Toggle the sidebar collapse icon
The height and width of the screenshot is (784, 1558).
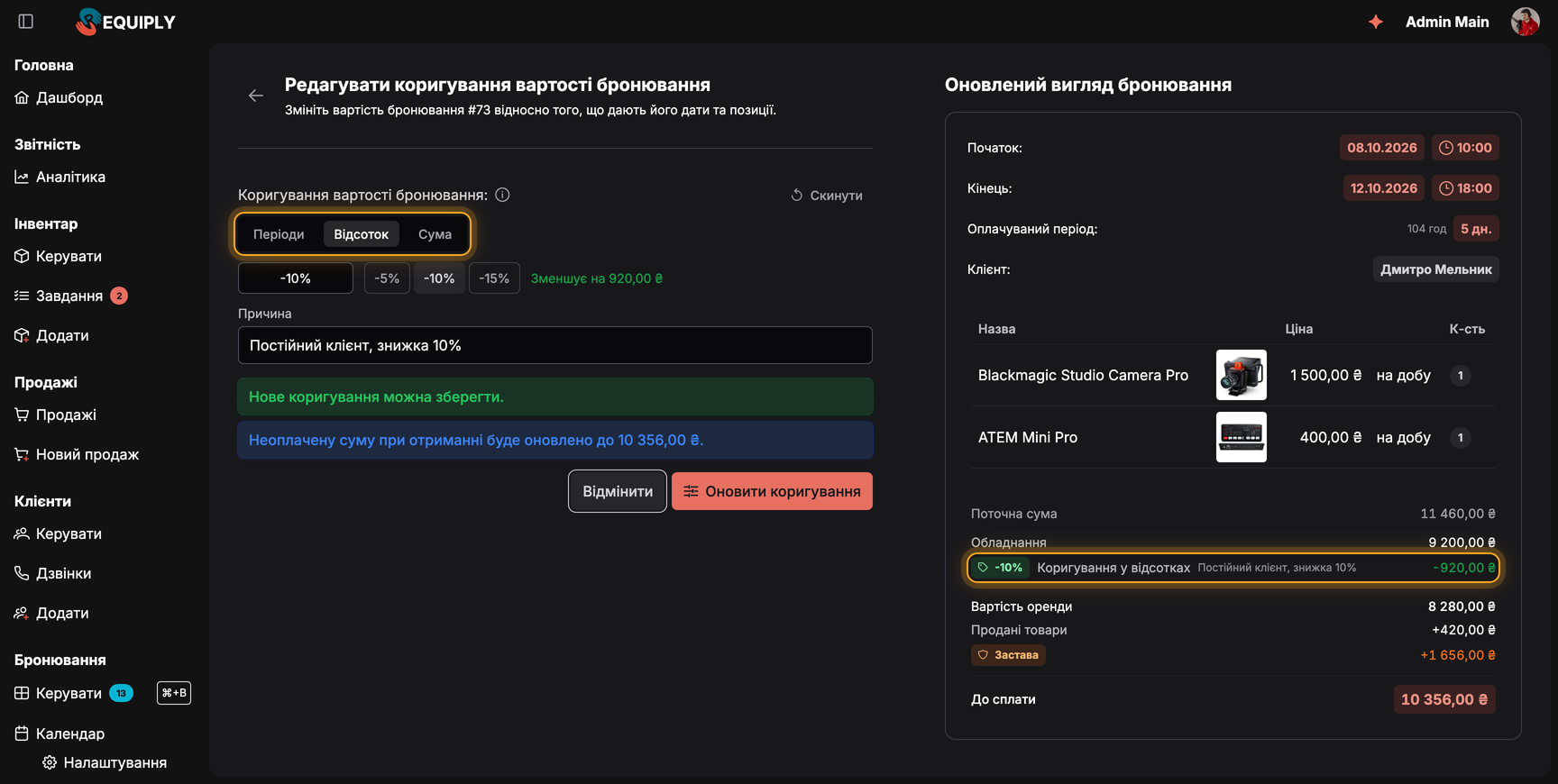[x=26, y=21]
